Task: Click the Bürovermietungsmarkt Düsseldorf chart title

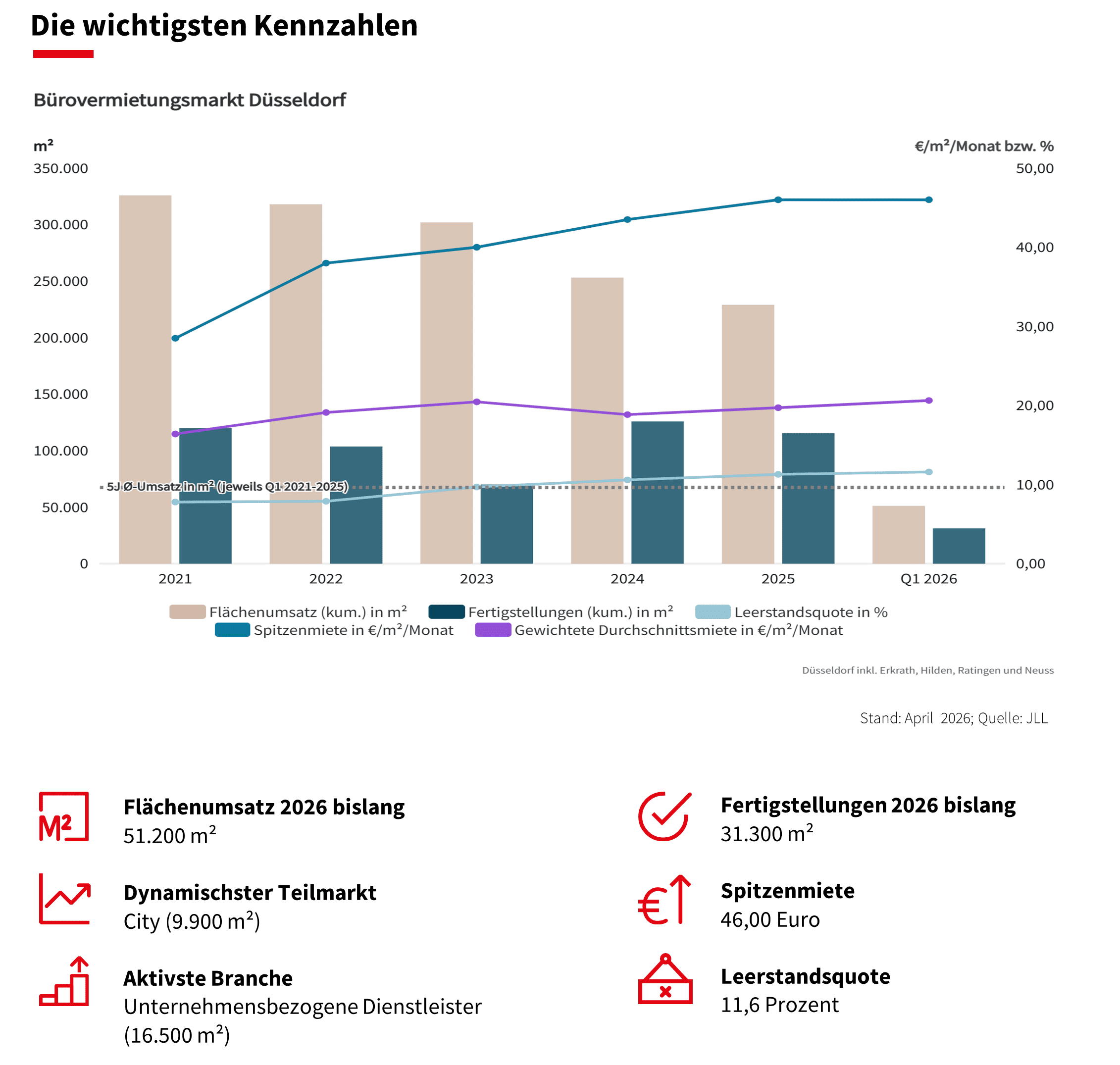Action: click(190, 100)
